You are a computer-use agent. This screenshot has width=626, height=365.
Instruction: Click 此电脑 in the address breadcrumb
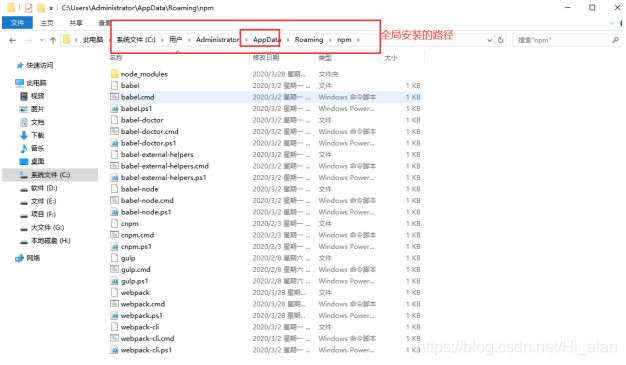pos(93,40)
